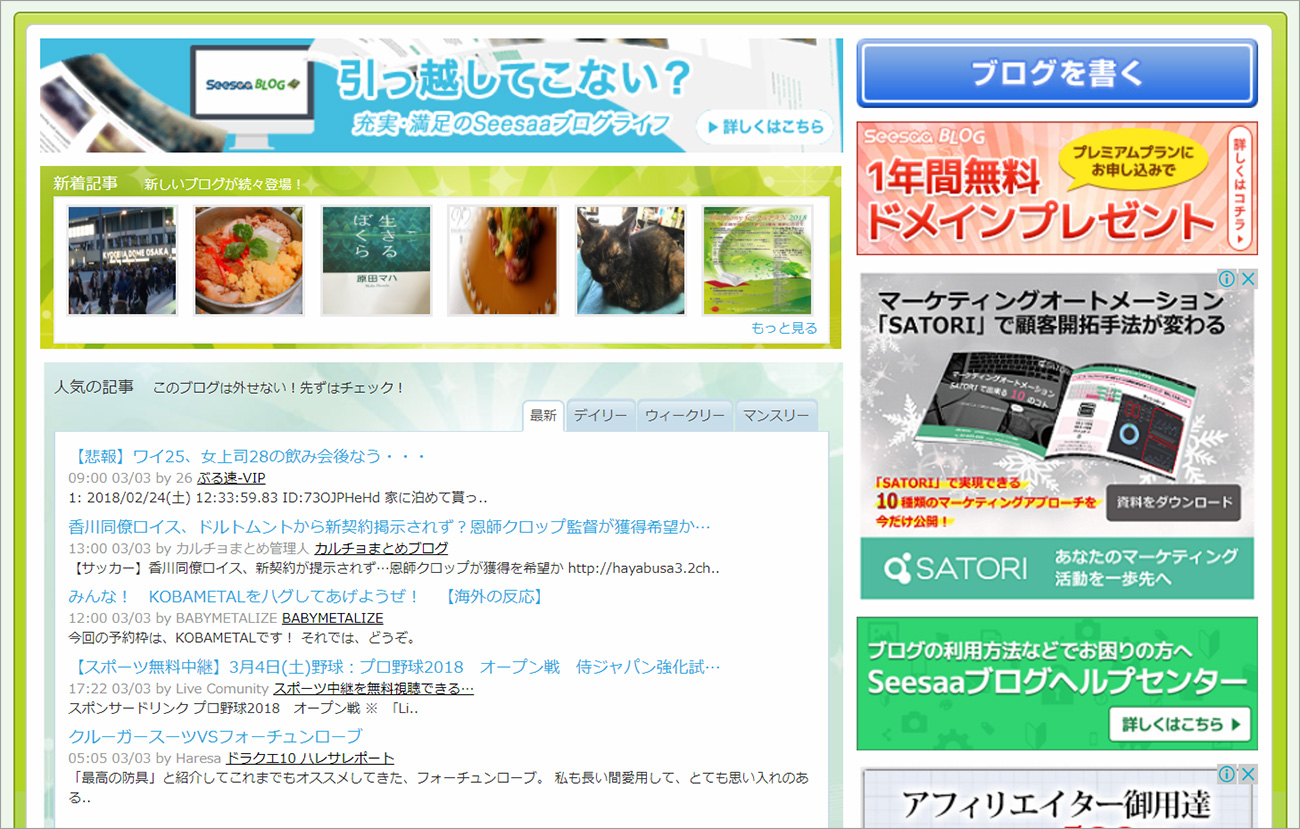This screenshot has width=1300, height=829.
Task: Open article about 香川同僚ロイス ドルトムント
Action: 389,527
